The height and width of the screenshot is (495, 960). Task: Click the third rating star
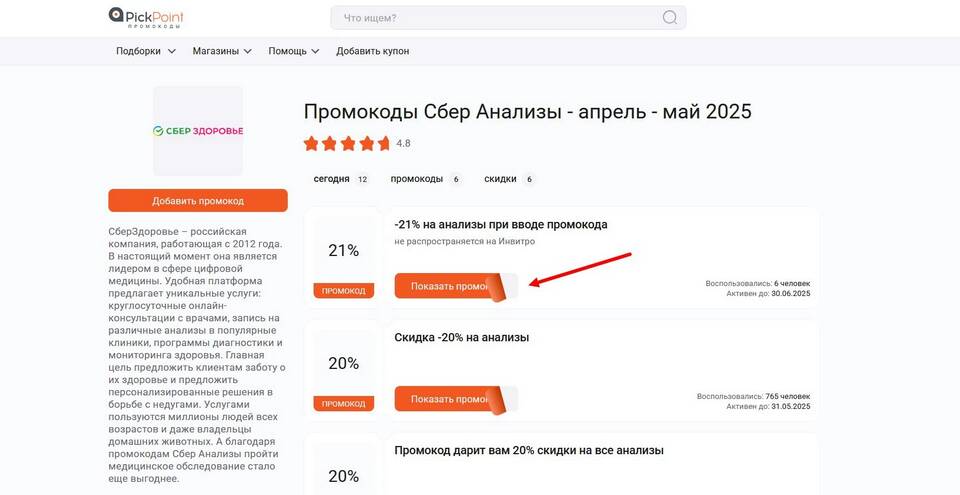click(348, 144)
